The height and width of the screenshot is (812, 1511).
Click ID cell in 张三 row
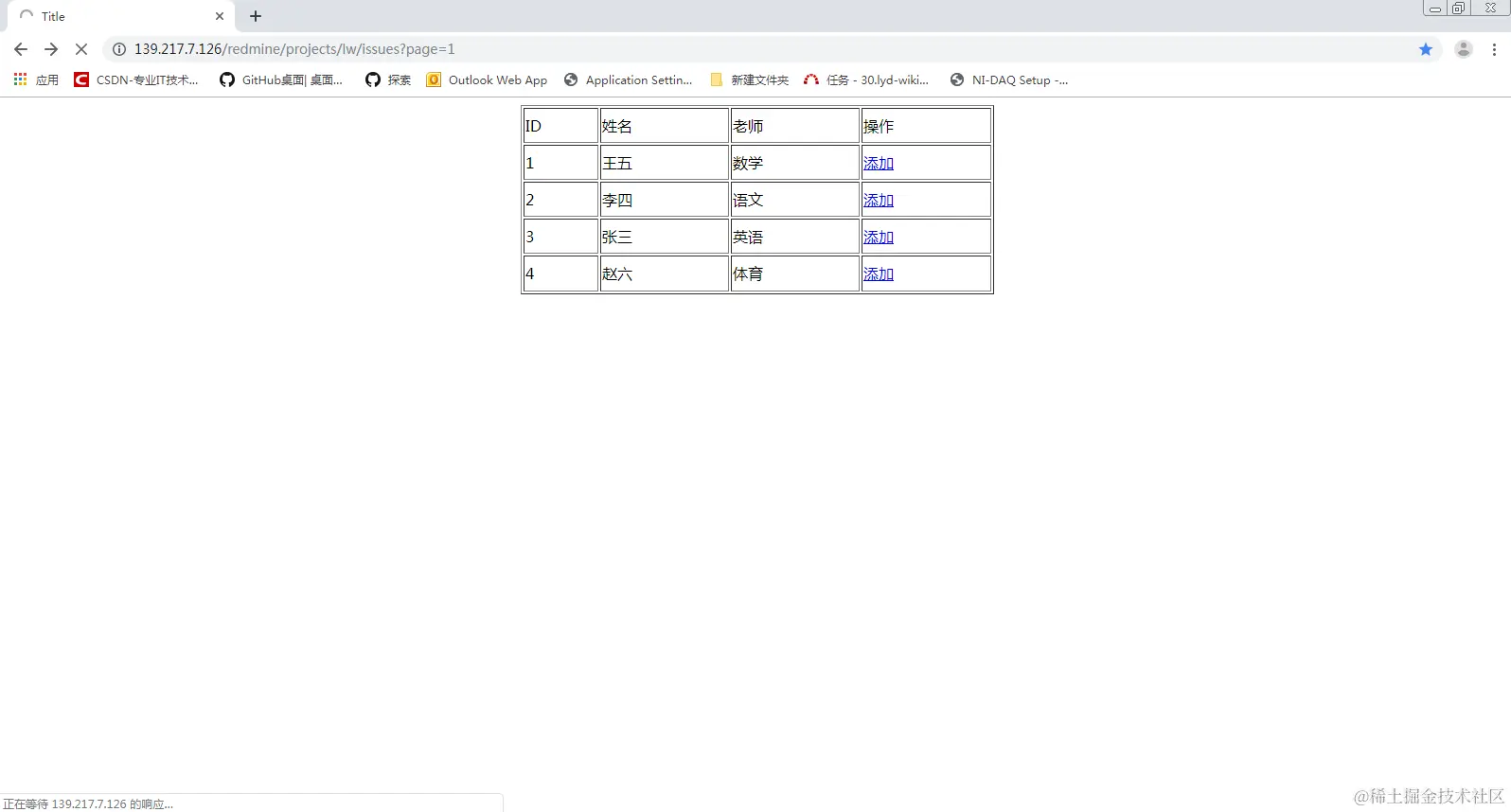pyautogui.click(x=560, y=237)
